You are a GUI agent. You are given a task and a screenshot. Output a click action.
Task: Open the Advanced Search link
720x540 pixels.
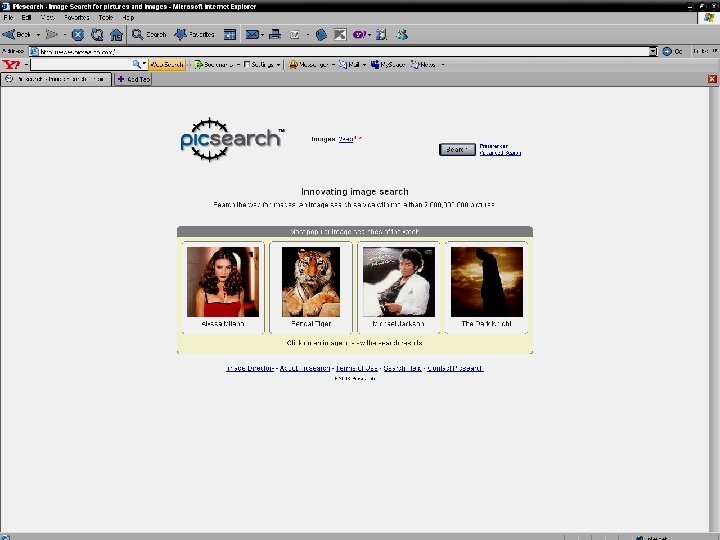(x=500, y=153)
